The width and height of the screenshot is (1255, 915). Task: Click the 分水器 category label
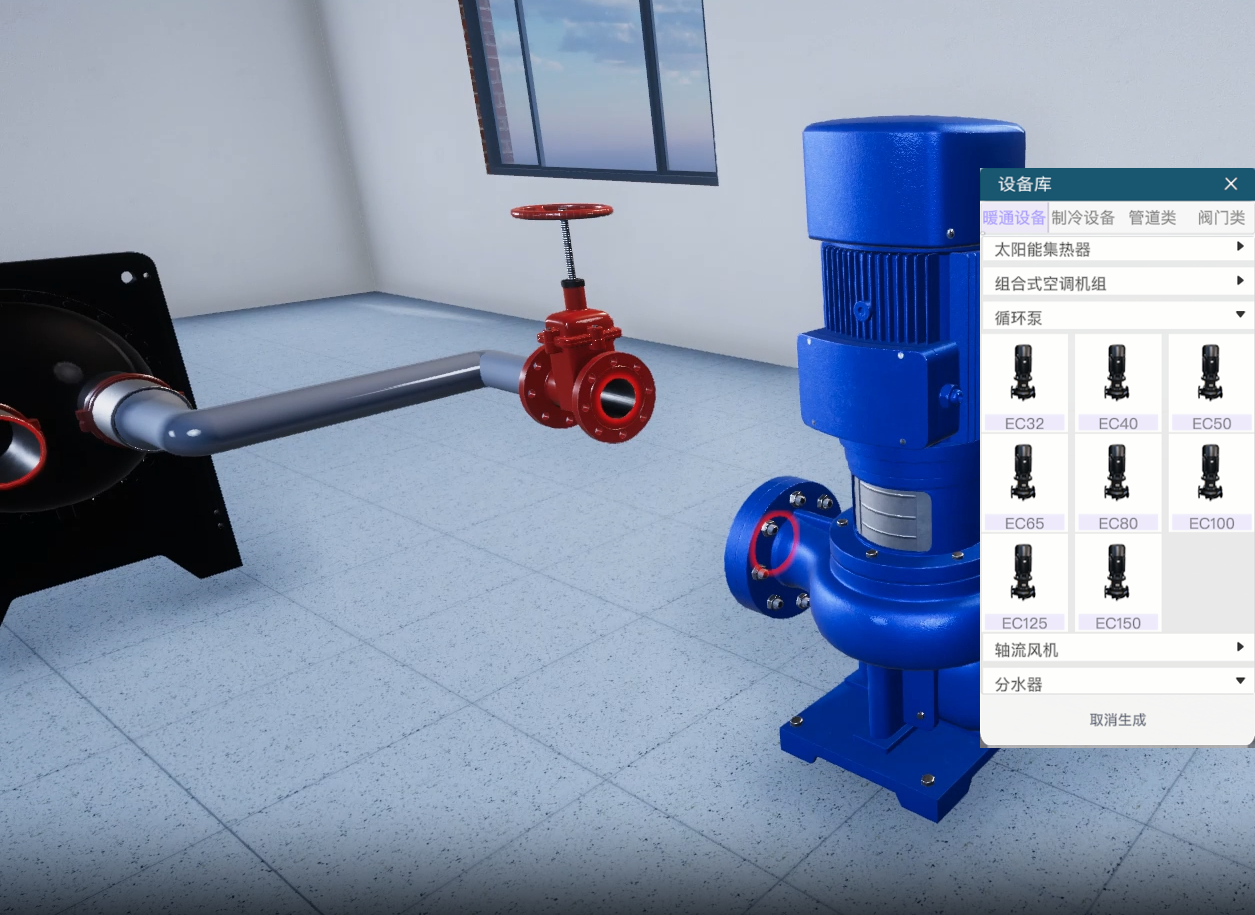(x=1018, y=685)
